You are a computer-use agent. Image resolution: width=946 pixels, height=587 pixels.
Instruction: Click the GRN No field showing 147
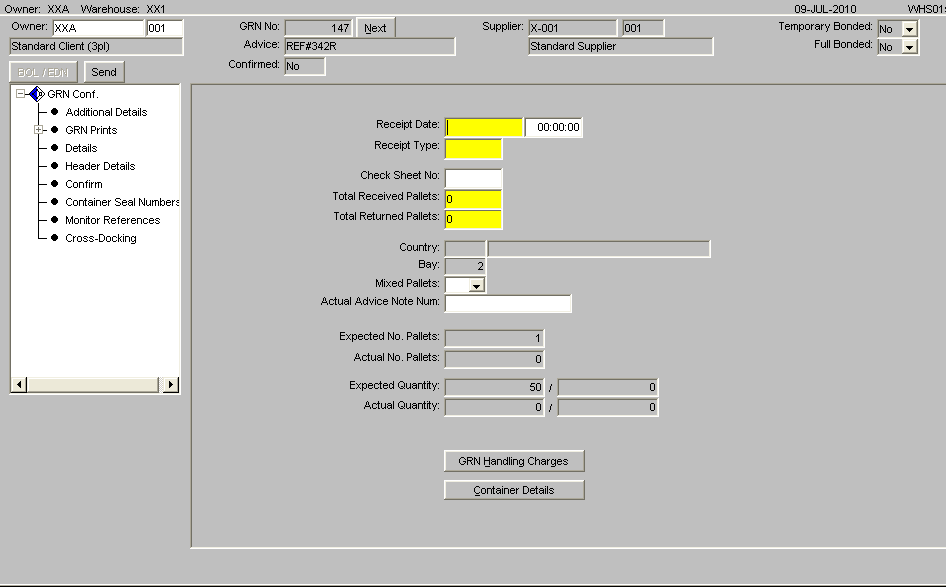[x=319, y=28]
